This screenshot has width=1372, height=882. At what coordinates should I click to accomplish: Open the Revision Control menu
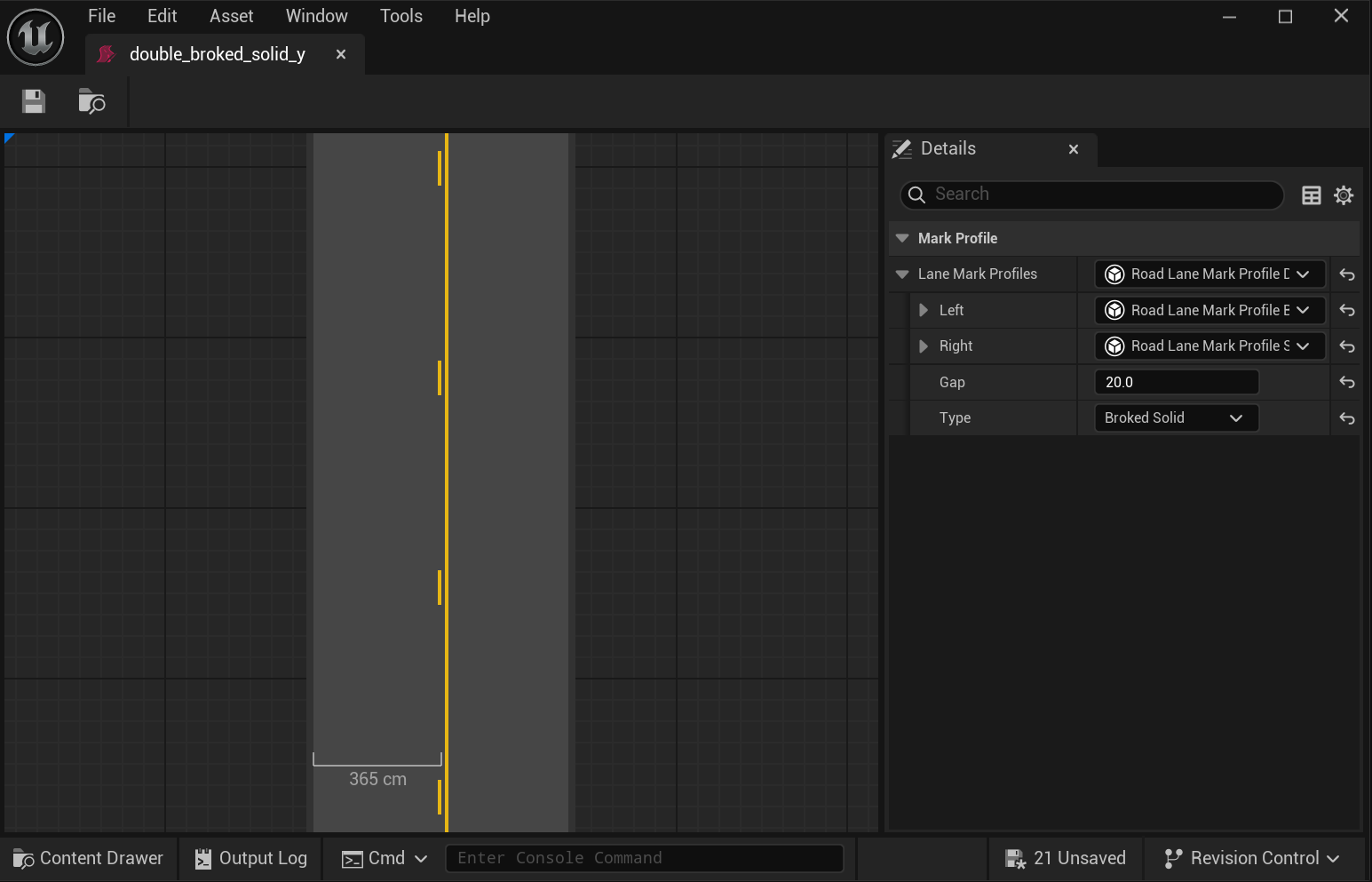point(1252,858)
